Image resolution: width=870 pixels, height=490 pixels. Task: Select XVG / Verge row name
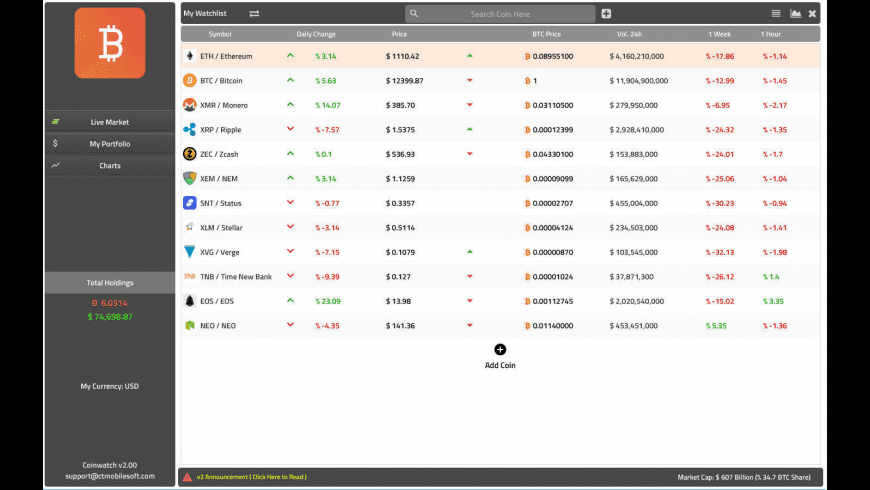[219, 252]
